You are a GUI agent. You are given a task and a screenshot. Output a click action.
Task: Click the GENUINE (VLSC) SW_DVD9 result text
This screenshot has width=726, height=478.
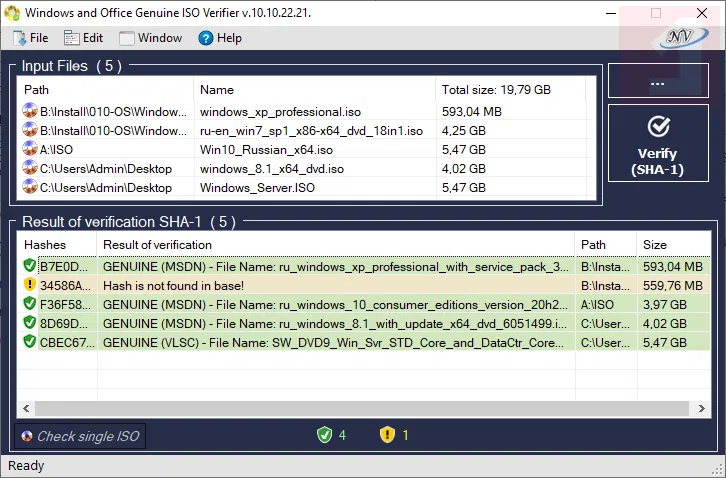click(x=333, y=343)
